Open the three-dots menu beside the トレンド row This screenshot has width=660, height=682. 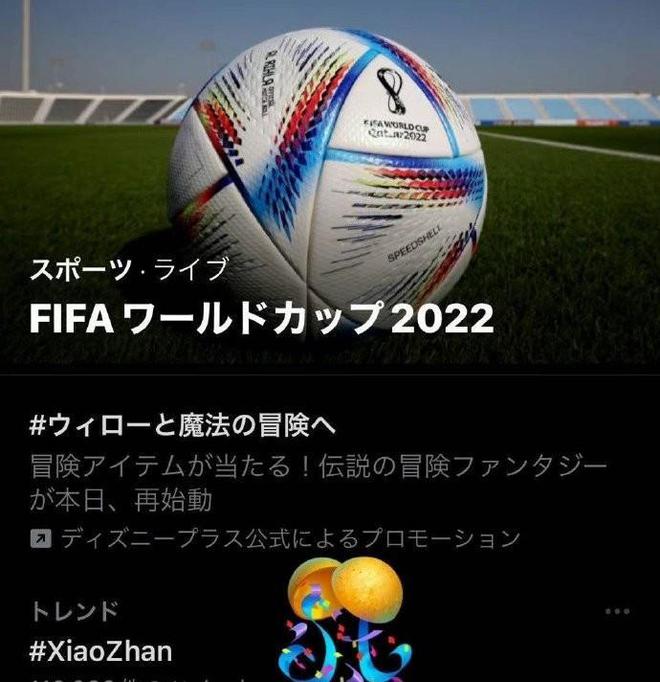click(617, 612)
